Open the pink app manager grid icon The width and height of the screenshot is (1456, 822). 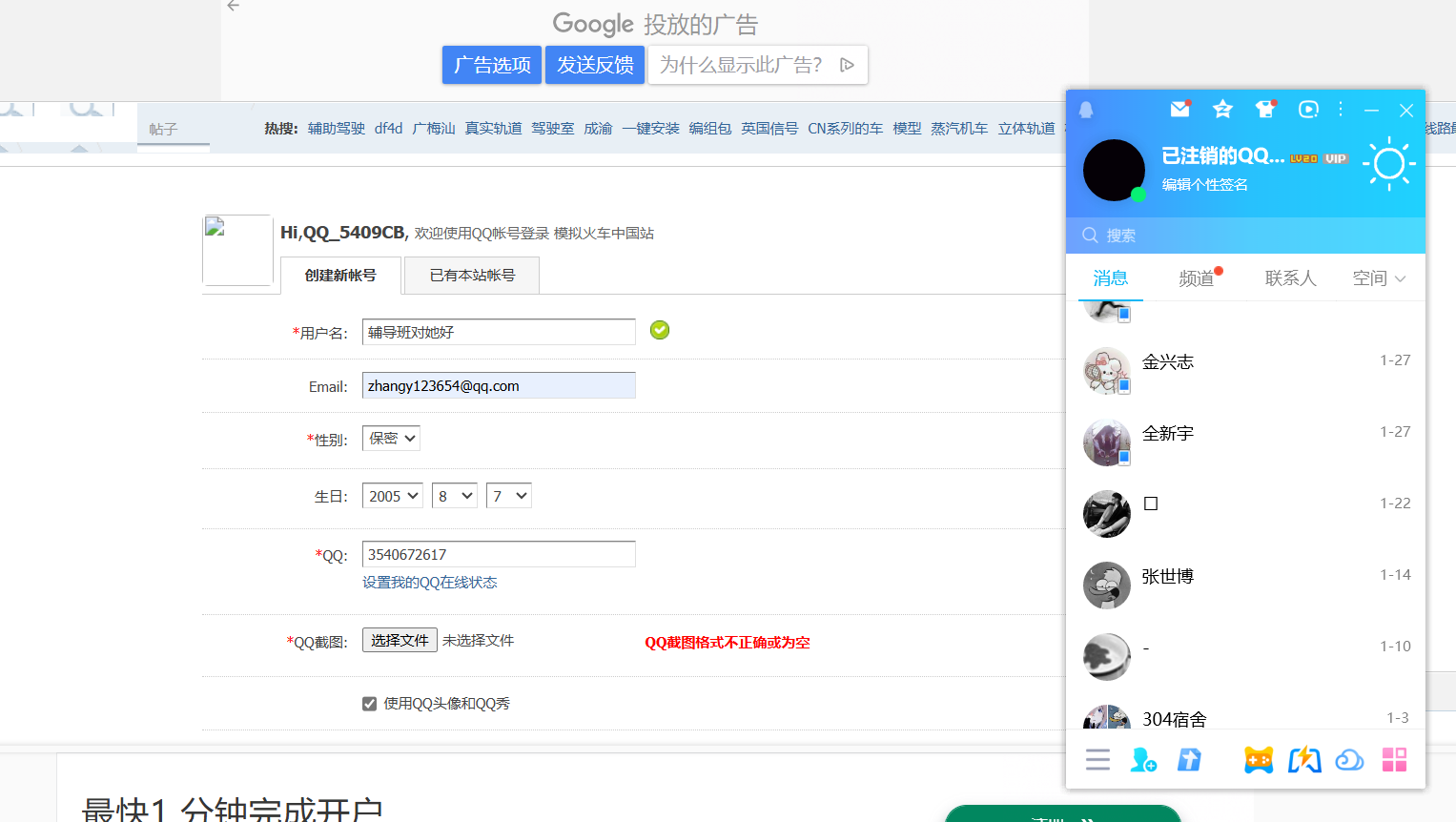click(x=1394, y=760)
